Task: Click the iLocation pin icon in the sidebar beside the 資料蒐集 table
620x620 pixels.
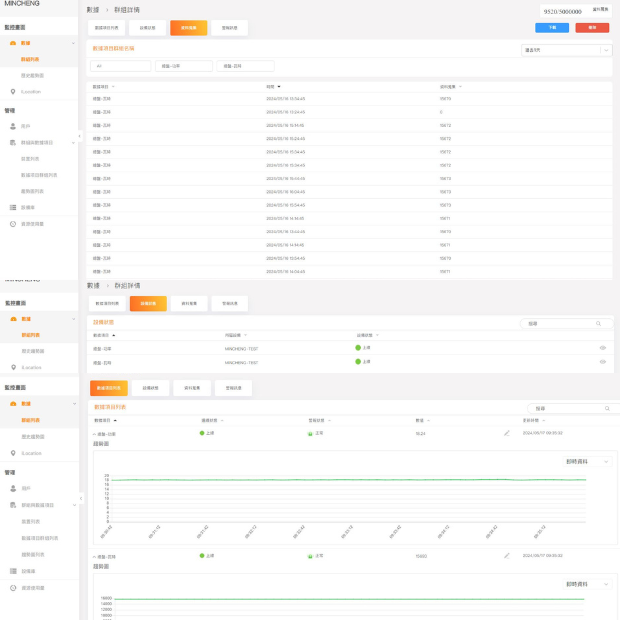Action: [x=13, y=92]
